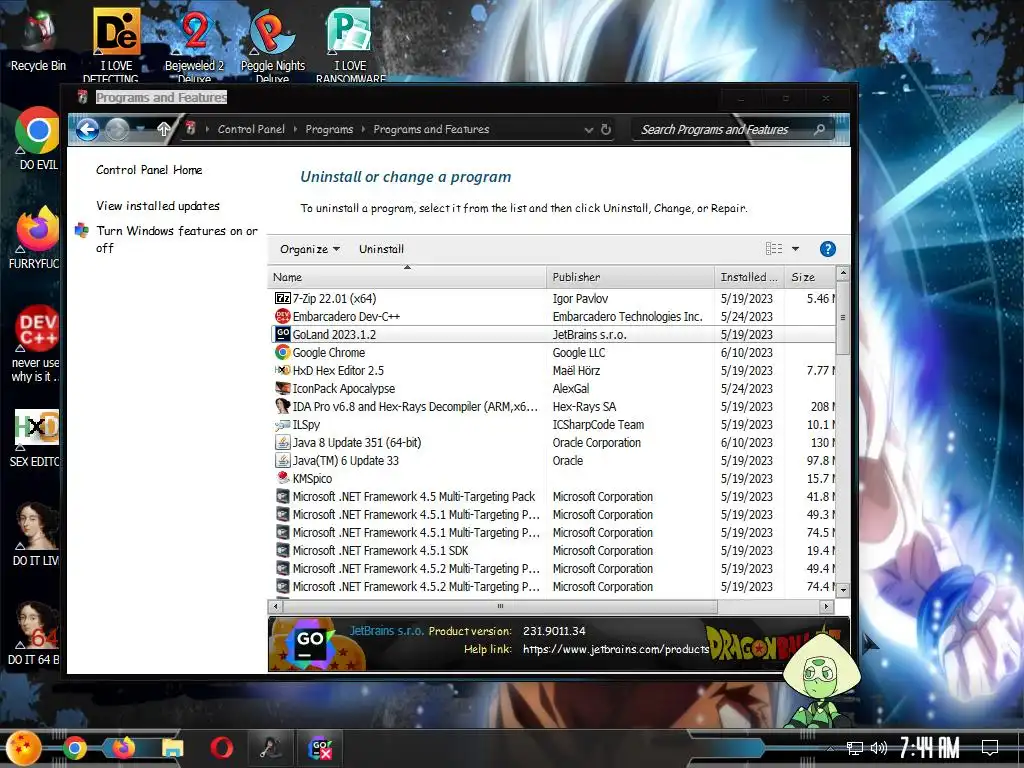Select Java 8 Update 351 (64-bit)
The height and width of the screenshot is (768, 1024).
coord(552,443)
